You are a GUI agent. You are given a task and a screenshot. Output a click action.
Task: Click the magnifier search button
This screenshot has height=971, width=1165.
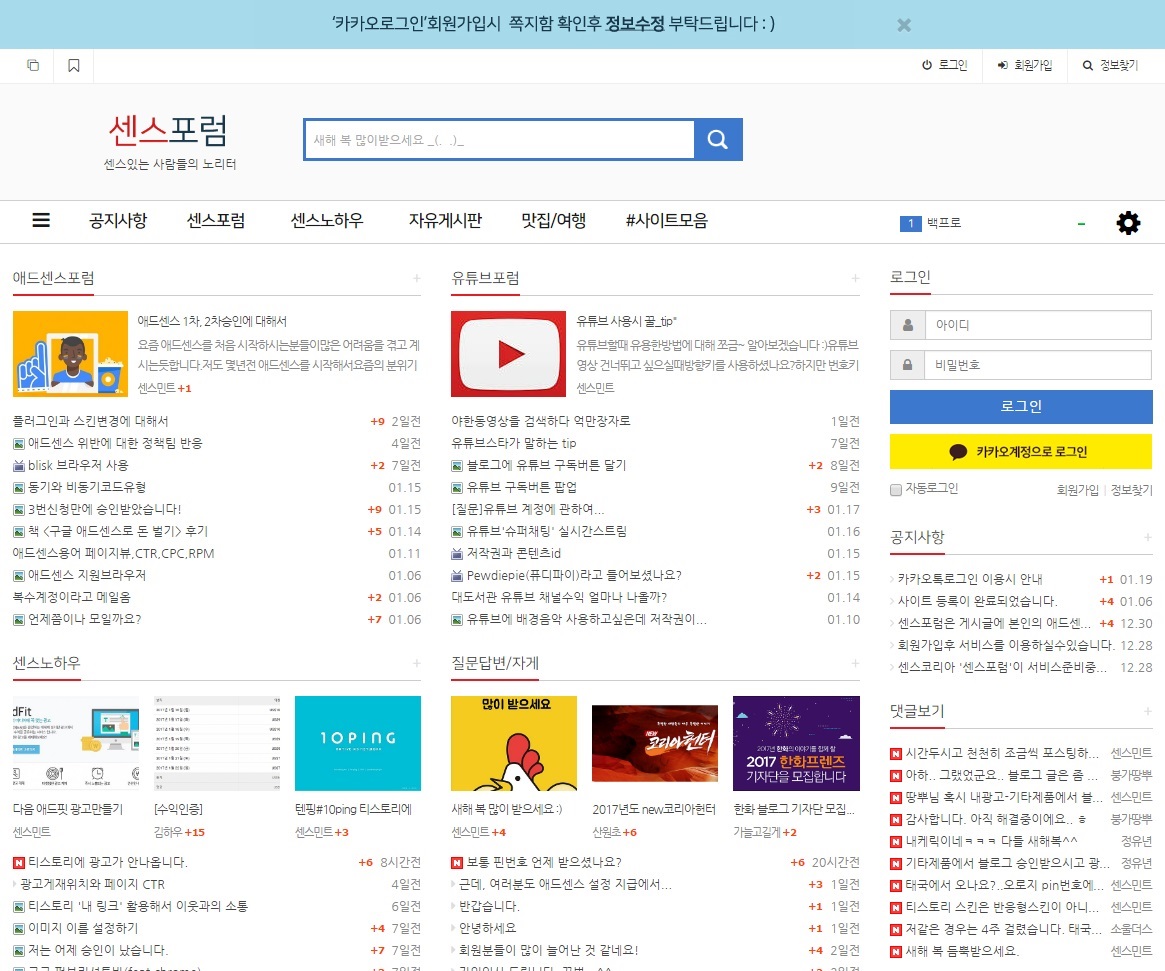point(718,139)
